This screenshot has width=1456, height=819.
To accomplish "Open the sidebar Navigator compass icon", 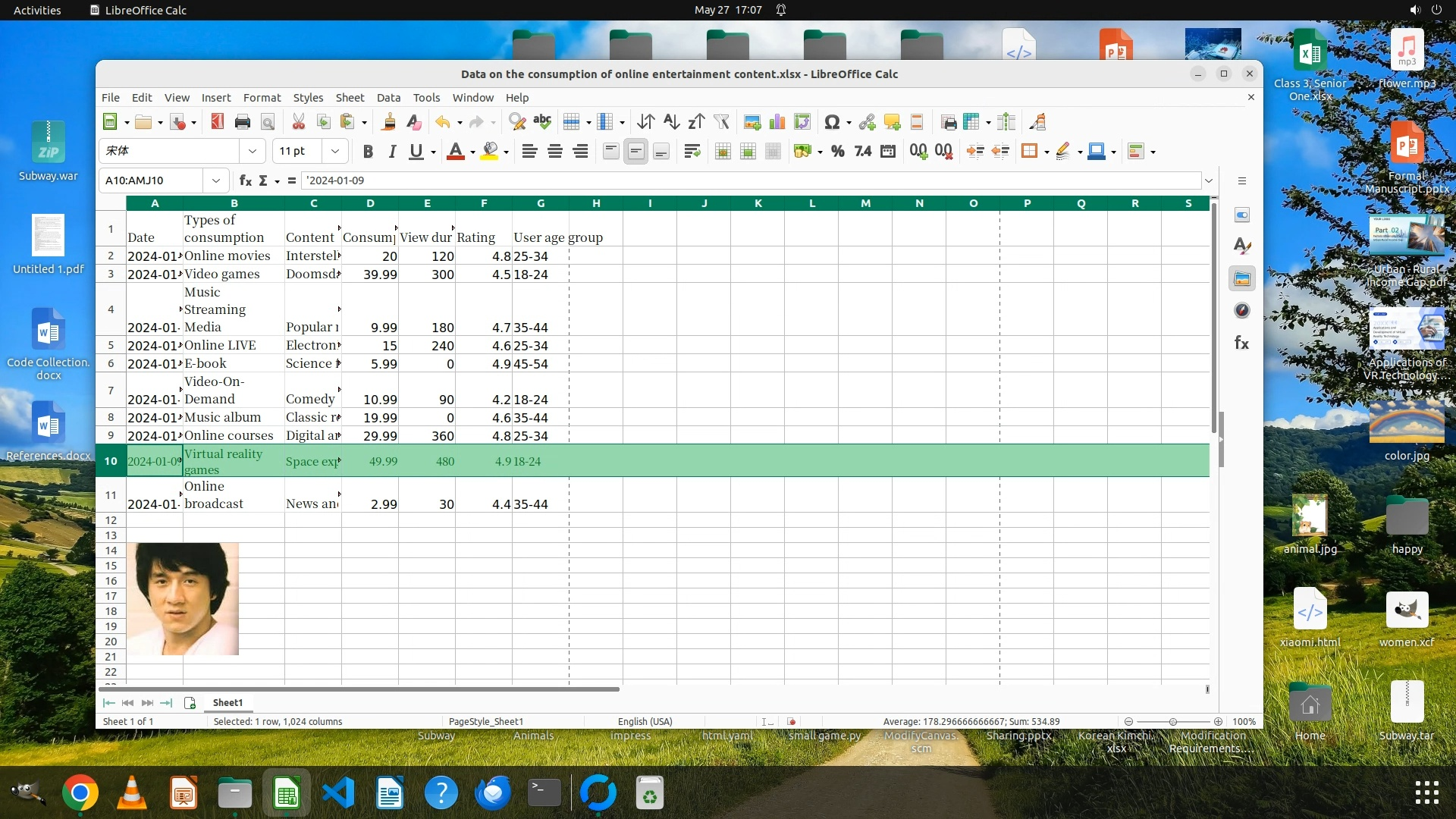I will pyautogui.click(x=1241, y=310).
